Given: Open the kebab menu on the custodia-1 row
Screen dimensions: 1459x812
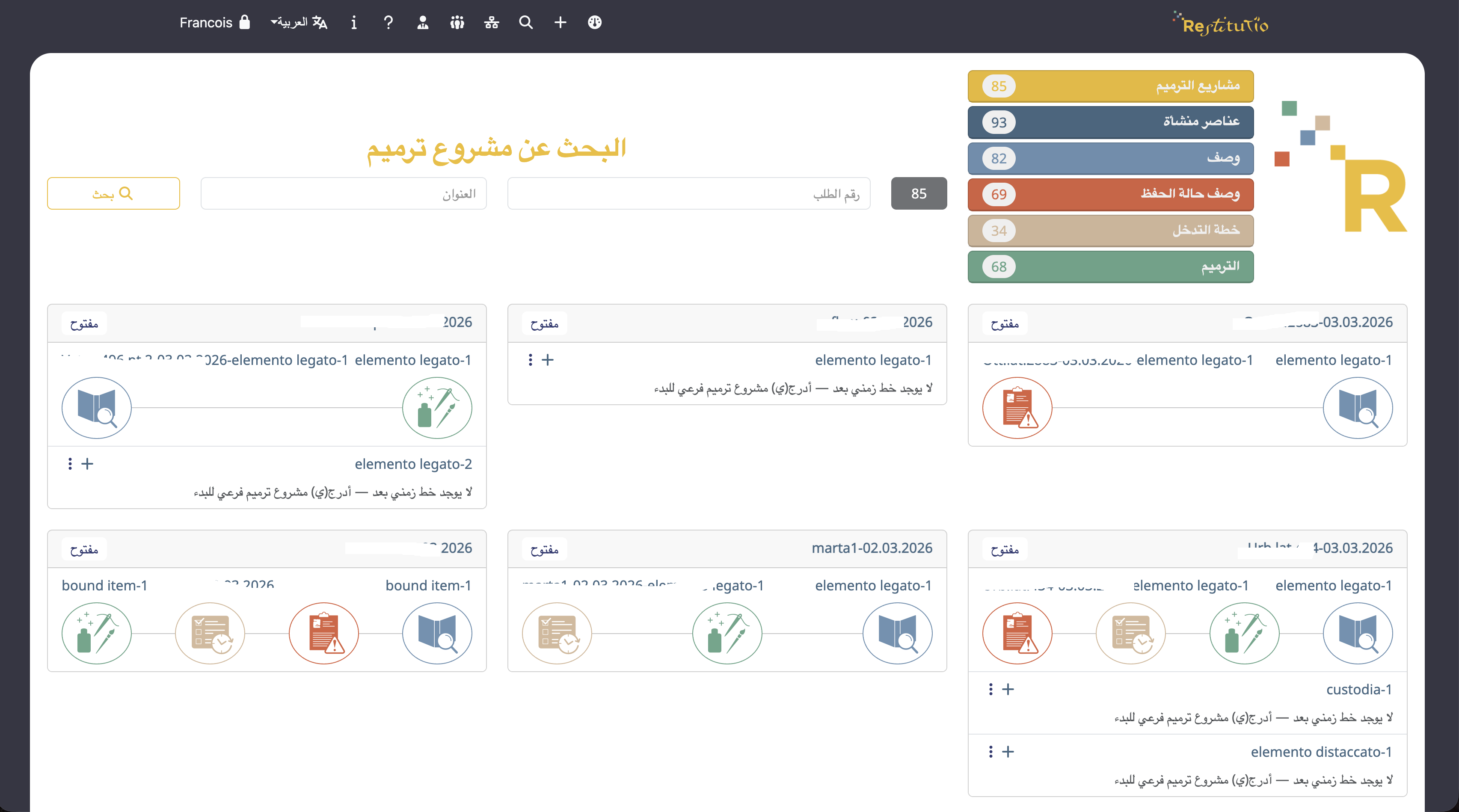Looking at the screenshot, I should click(990, 689).
